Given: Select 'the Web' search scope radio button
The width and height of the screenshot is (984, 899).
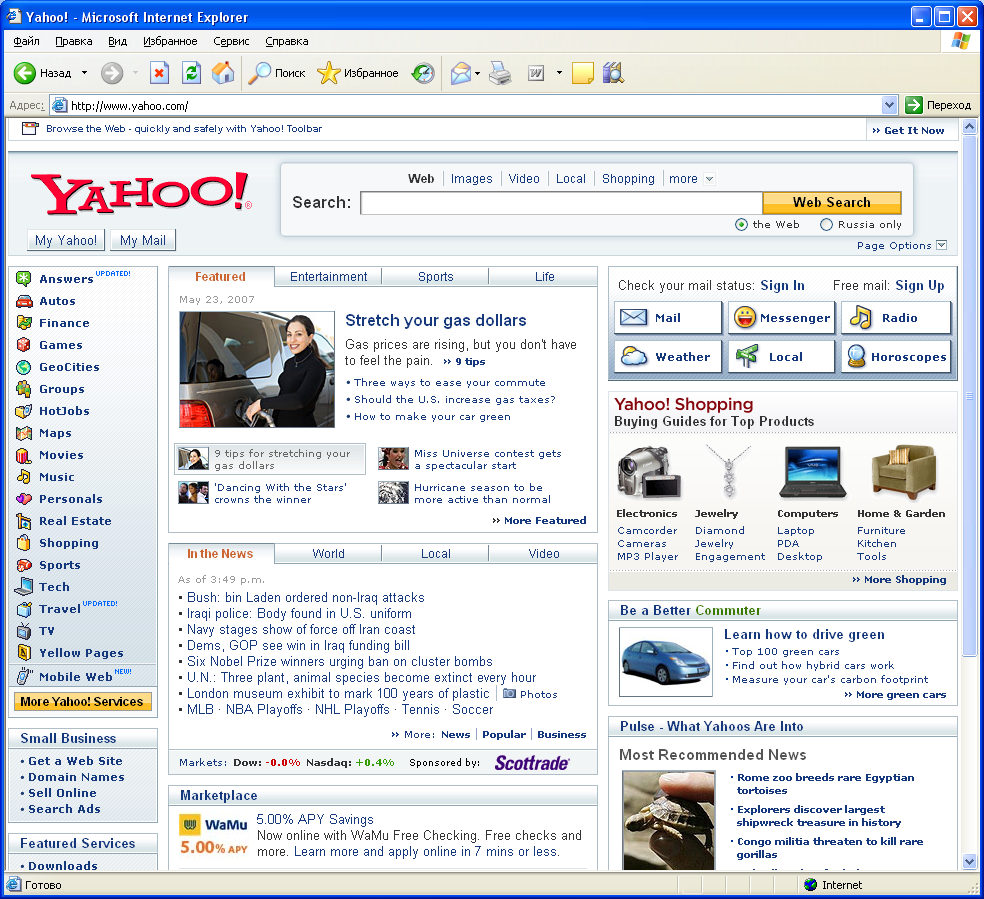Looking at the screenshot, I should click(x=741, y=225).
